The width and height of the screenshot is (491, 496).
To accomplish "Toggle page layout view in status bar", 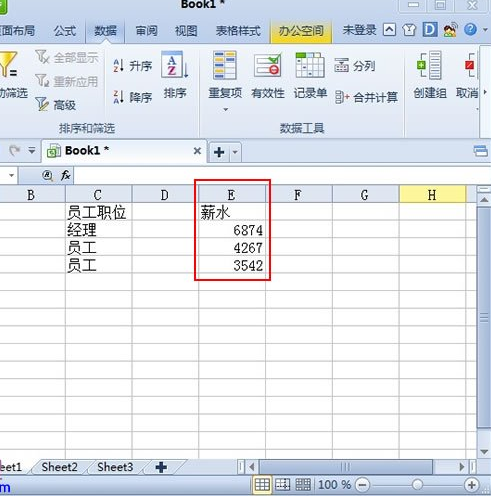I will (303, 485).
